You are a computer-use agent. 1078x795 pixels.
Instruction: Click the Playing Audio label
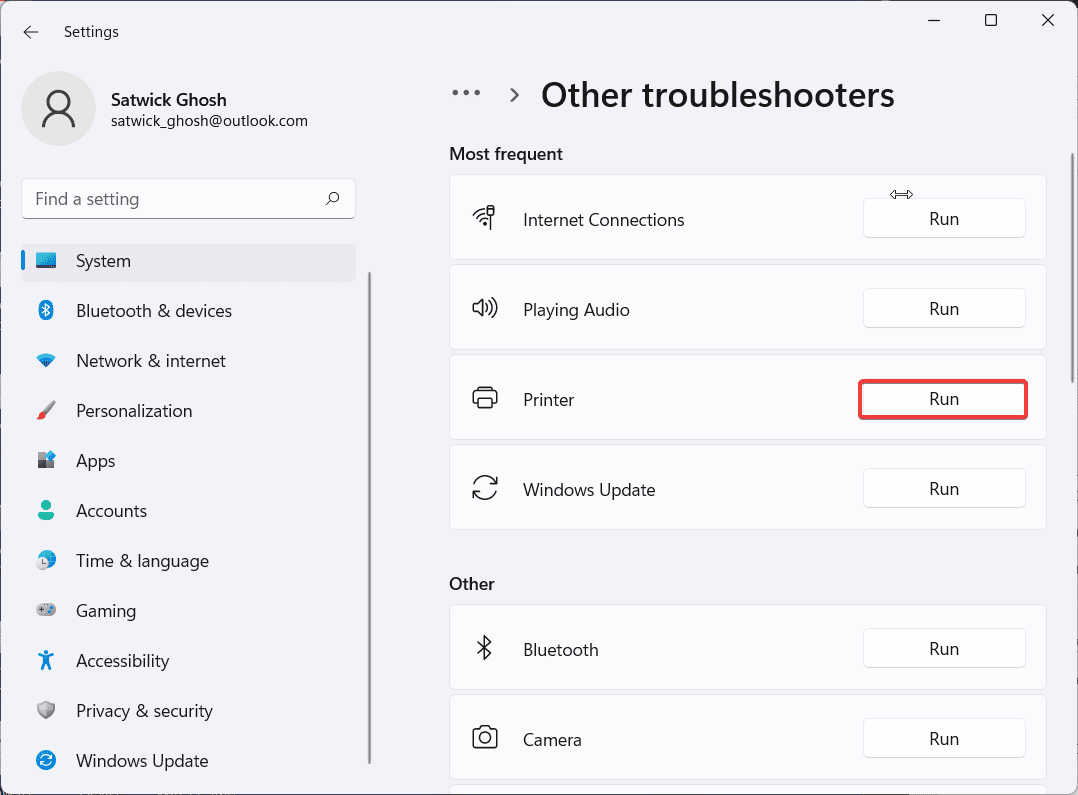click(576, 310)
